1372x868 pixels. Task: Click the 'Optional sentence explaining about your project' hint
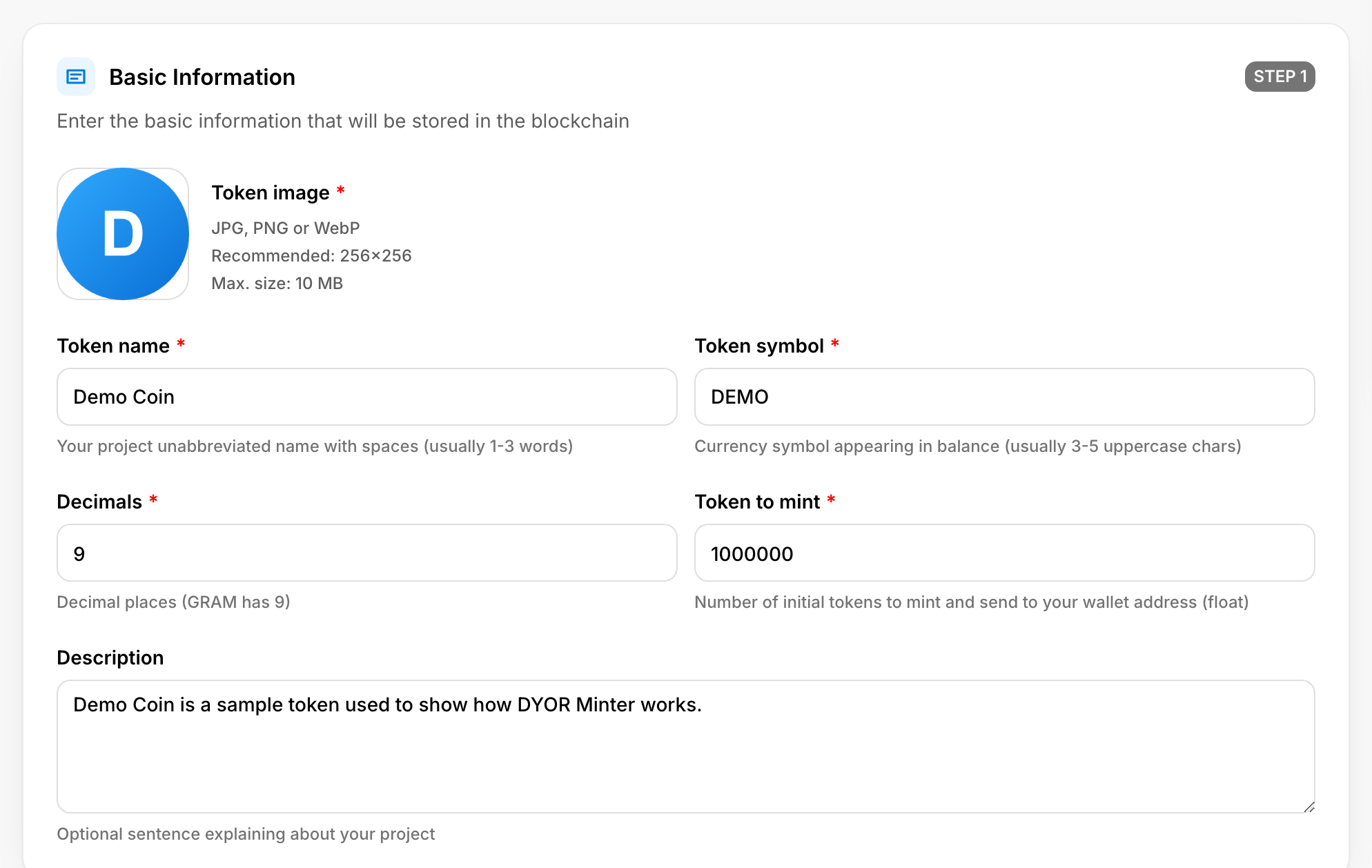click(246, 834)
